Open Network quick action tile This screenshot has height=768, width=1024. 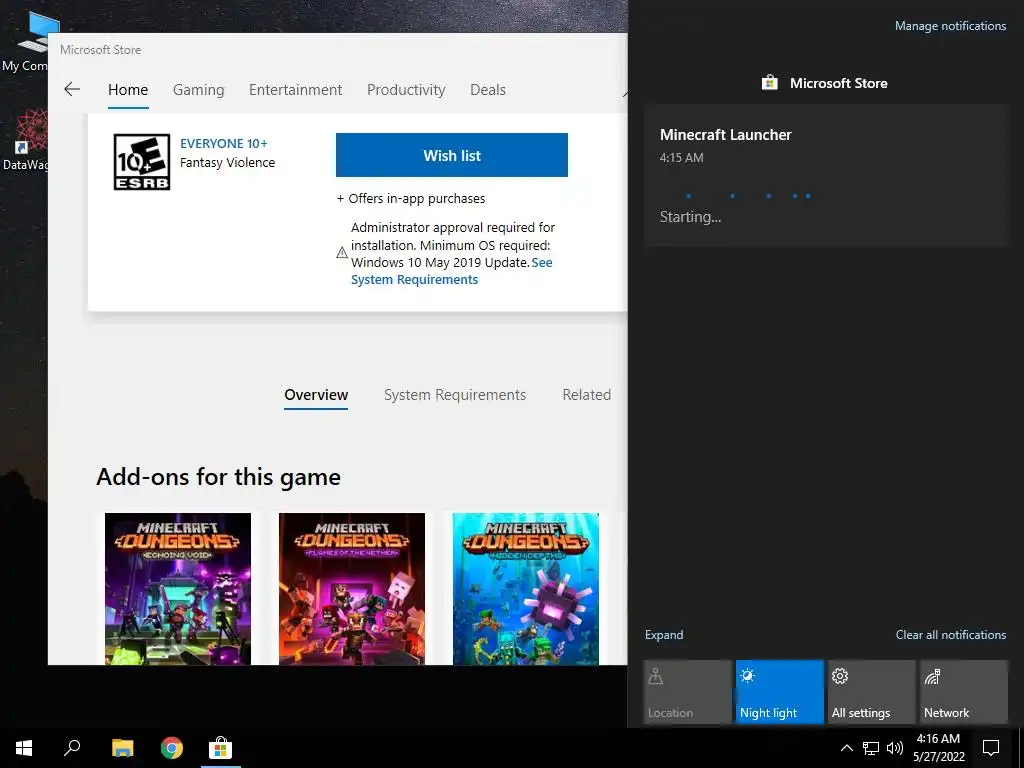pos(964,692)
